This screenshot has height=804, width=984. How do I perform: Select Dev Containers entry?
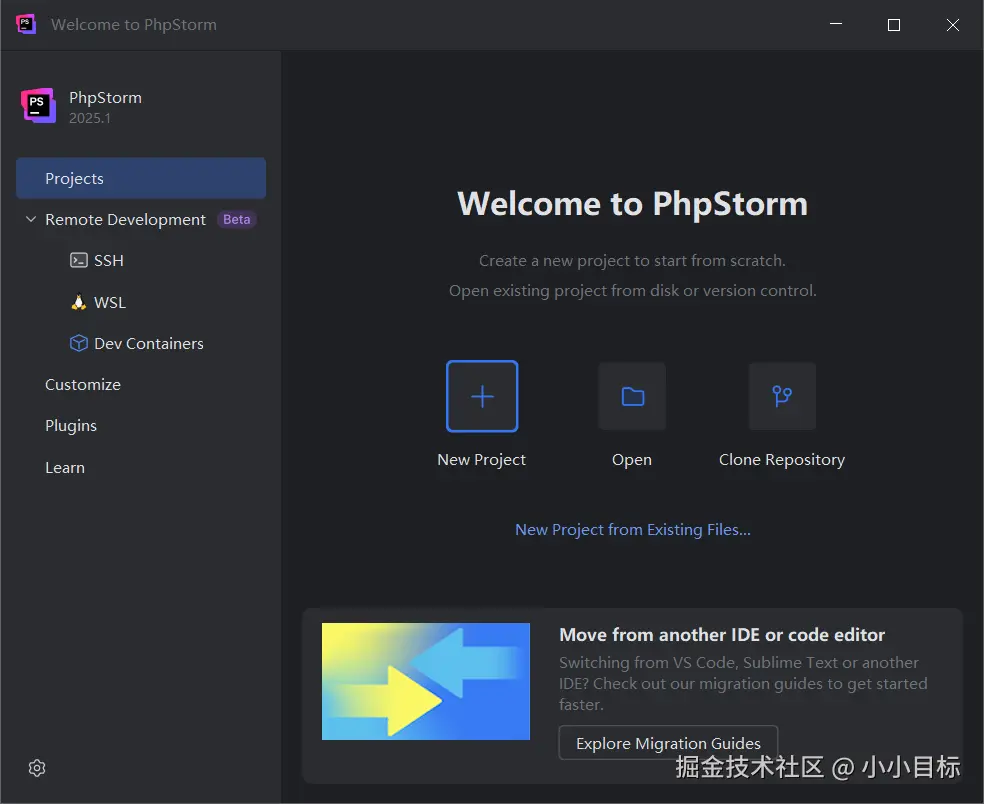tap(149, 343)
